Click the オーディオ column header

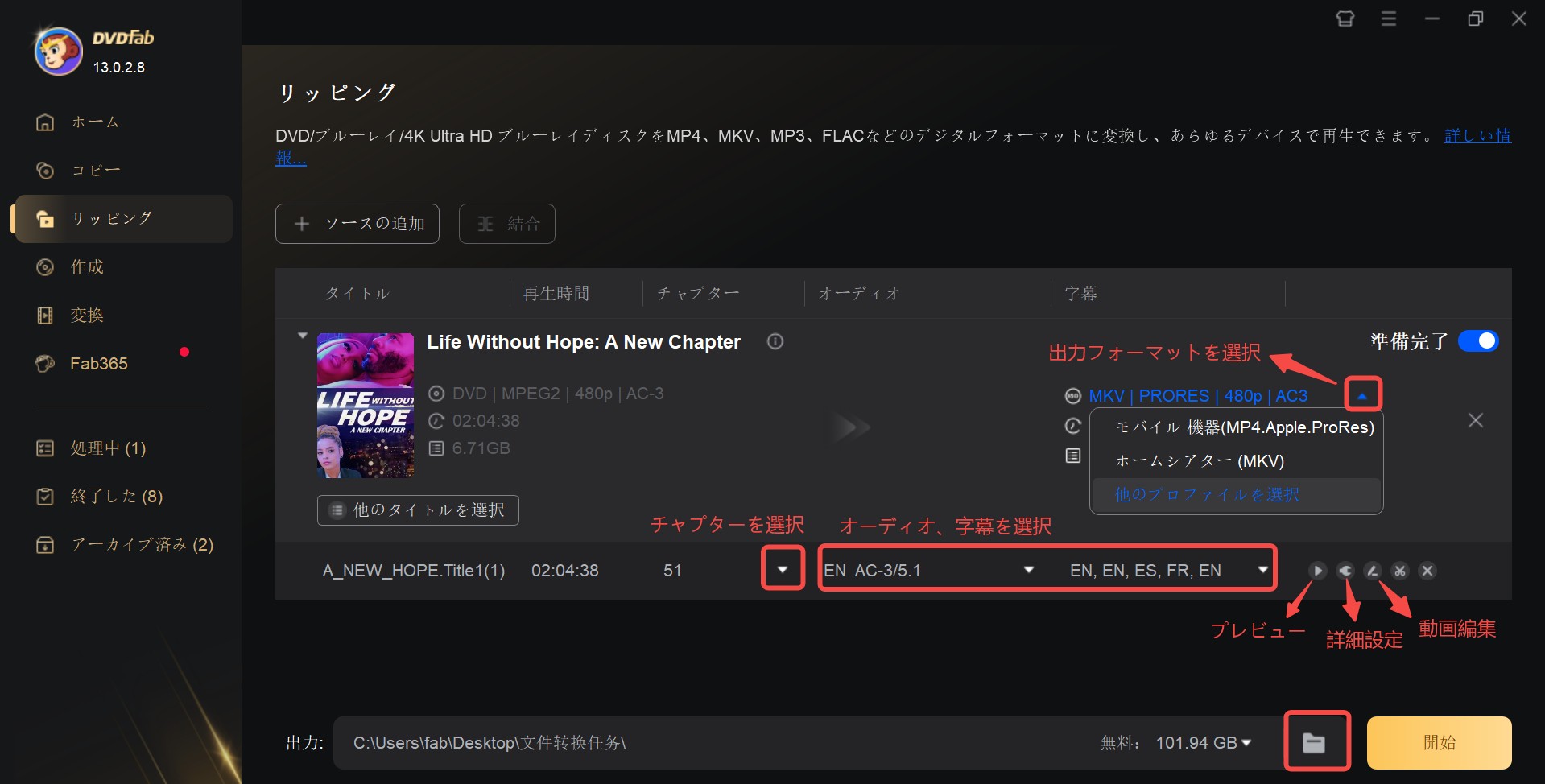pos(859,294)
